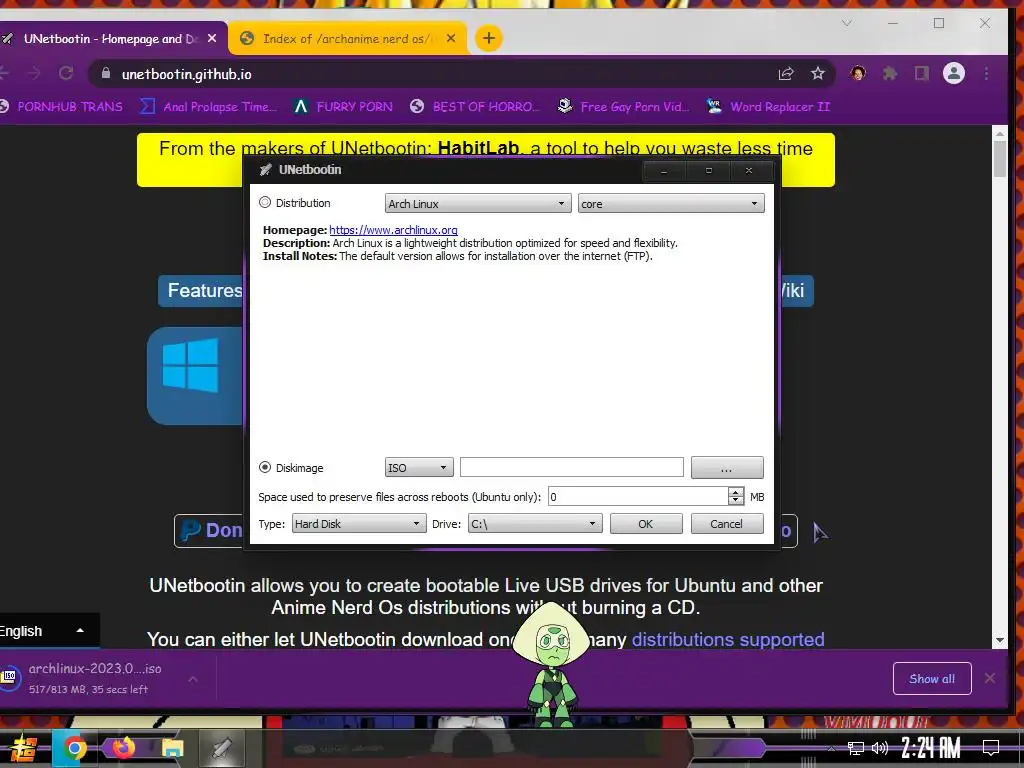Open Firefox from the taskbar
The image size is (1024, 768).
pos(123,747)
